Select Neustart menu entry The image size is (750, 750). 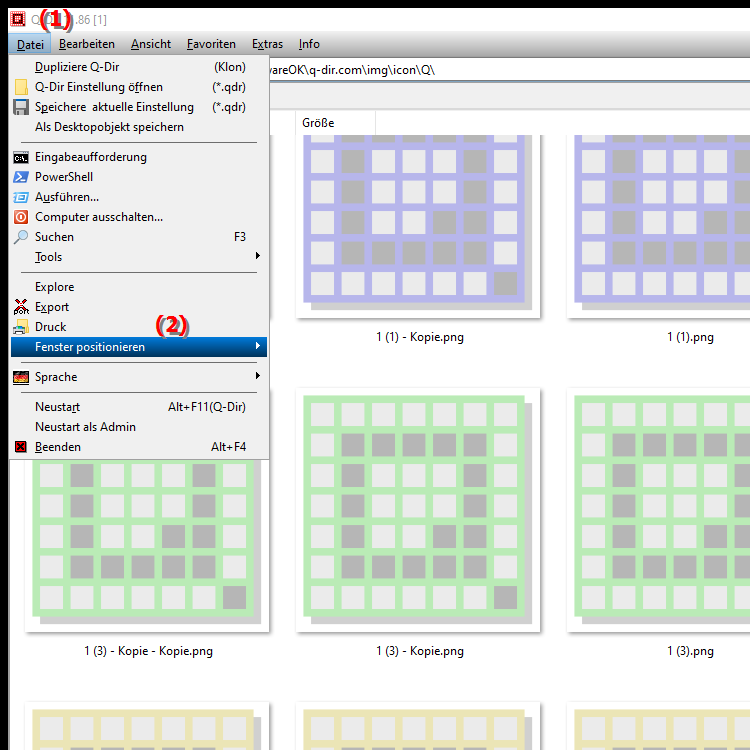click(139, 407)
